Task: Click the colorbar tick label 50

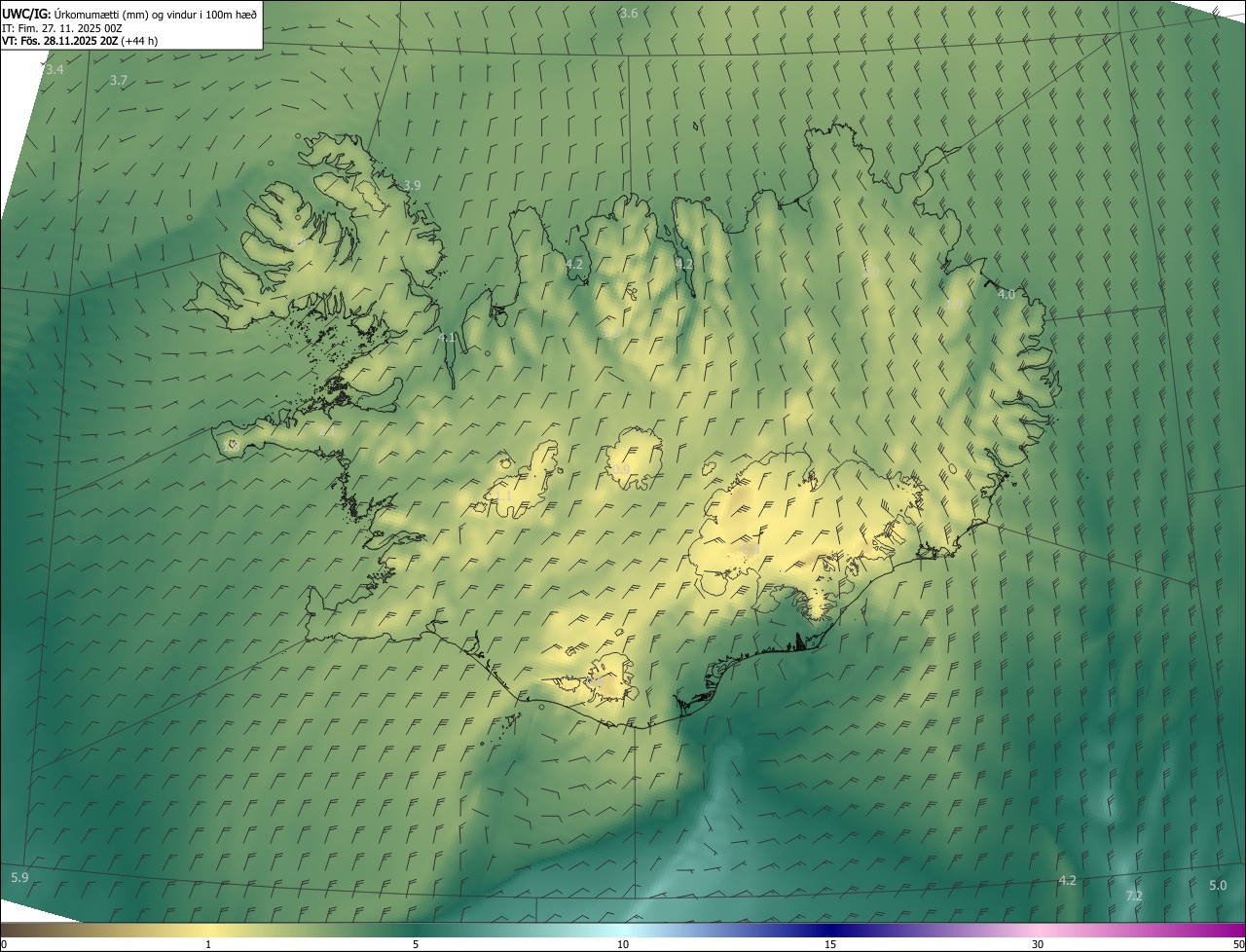Action: tap(1239, 944)
